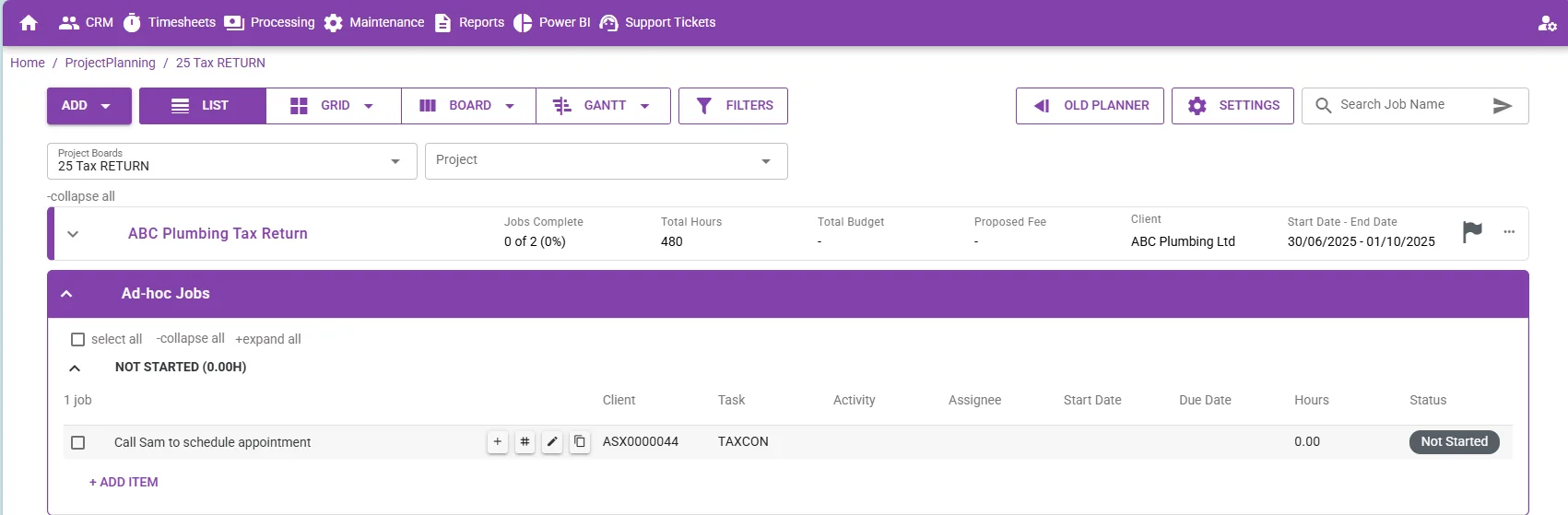This screenshot has width=1568, height=515.
Task: Go to the Home icon in top bar
Action: (29, 22)
